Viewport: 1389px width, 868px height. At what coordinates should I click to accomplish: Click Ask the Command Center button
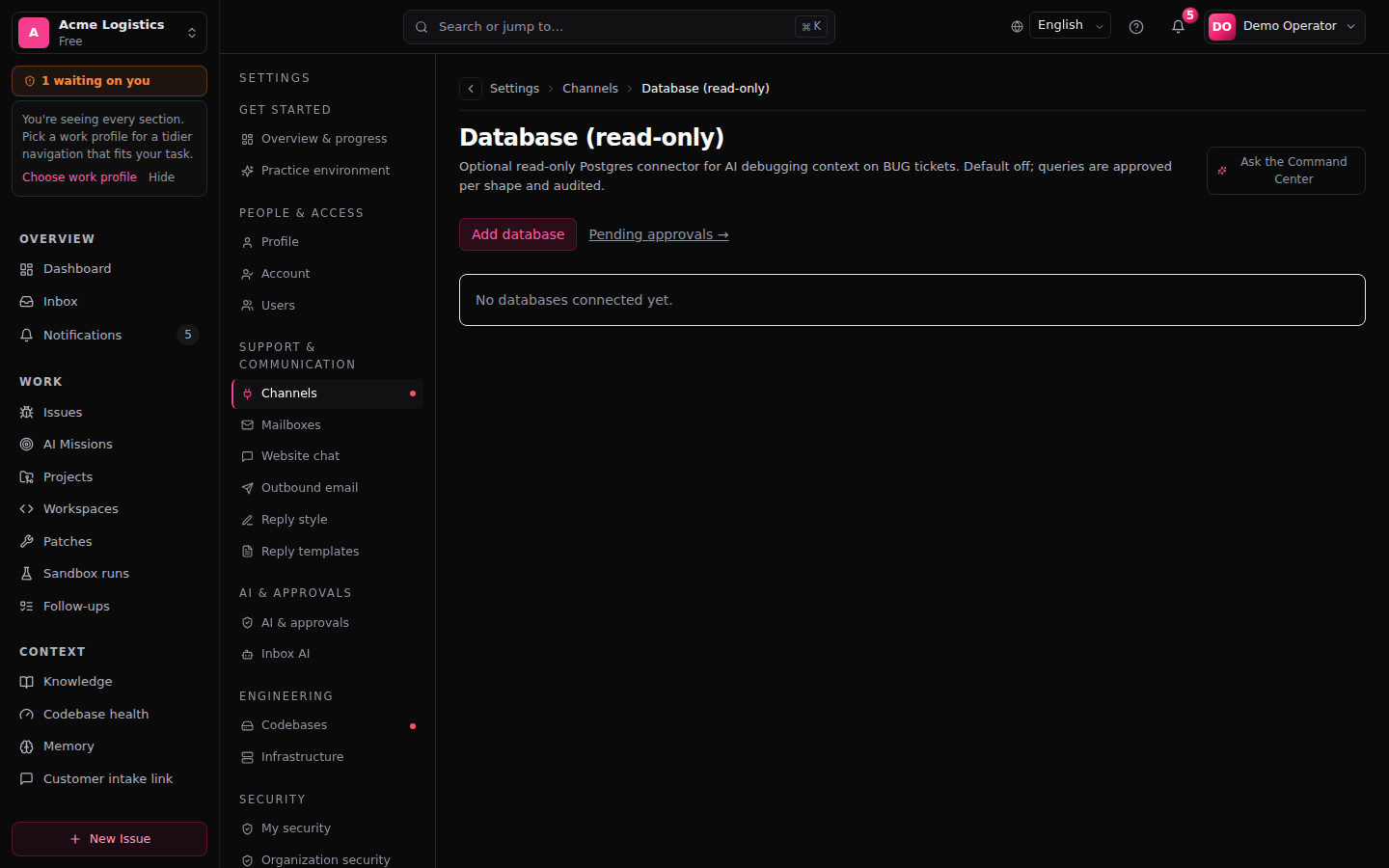pyautogui.click(x=1286, y=171)
